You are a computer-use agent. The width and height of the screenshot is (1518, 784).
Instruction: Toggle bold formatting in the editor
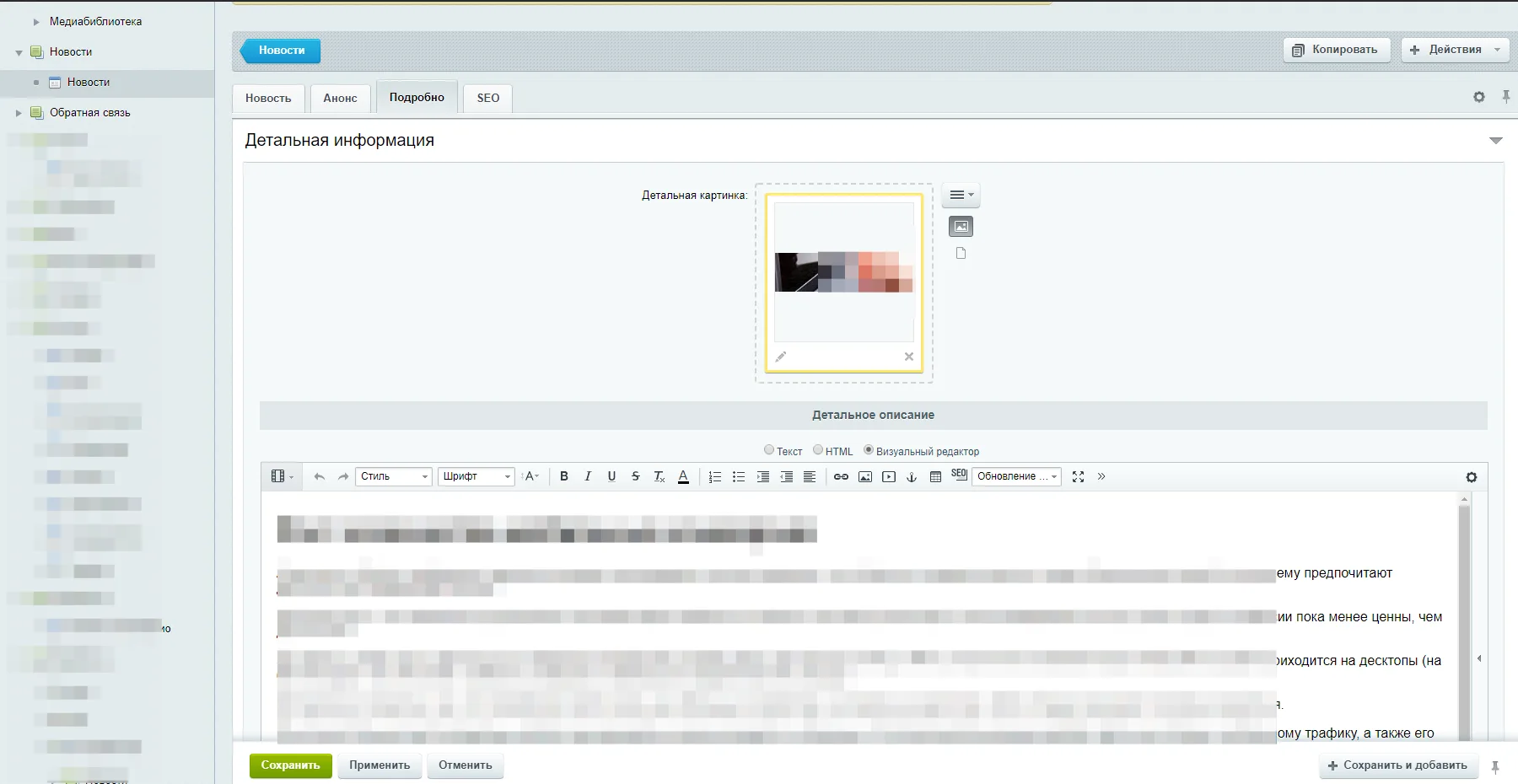[x=564, y=476]
